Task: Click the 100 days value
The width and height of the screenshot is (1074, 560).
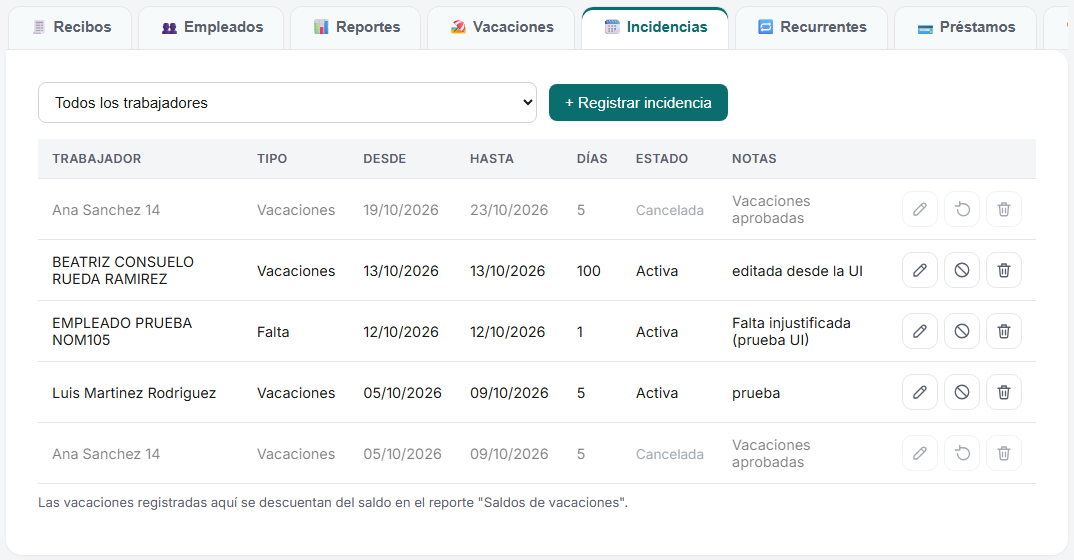Action: pyautogui.click(x=588, y=271)
